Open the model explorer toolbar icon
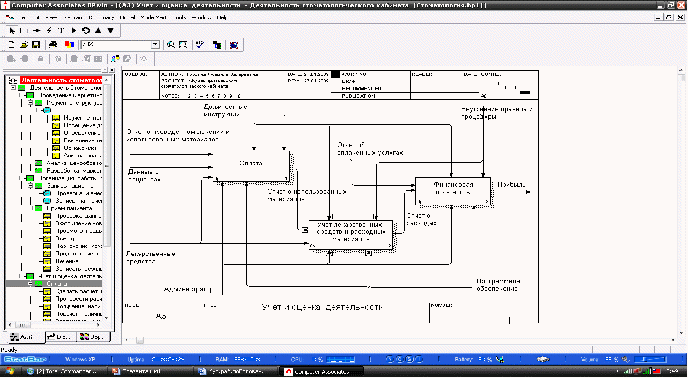Image resolution: width=688 pixels, height=378 pixels. pyautogui.click(x=217, y=45)
